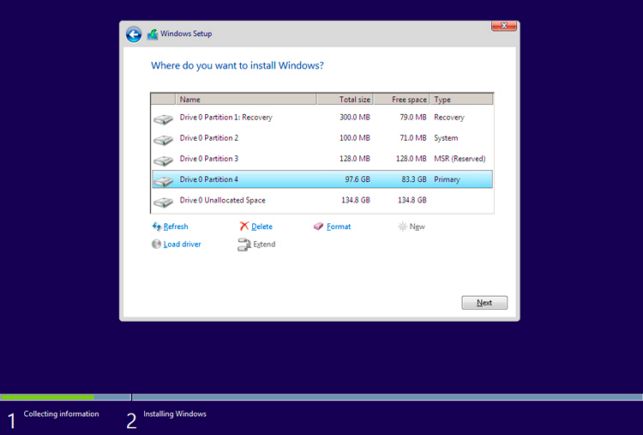Click the 100.0 MB total size cell
This screenshot has height=435, width=643.
355,138
